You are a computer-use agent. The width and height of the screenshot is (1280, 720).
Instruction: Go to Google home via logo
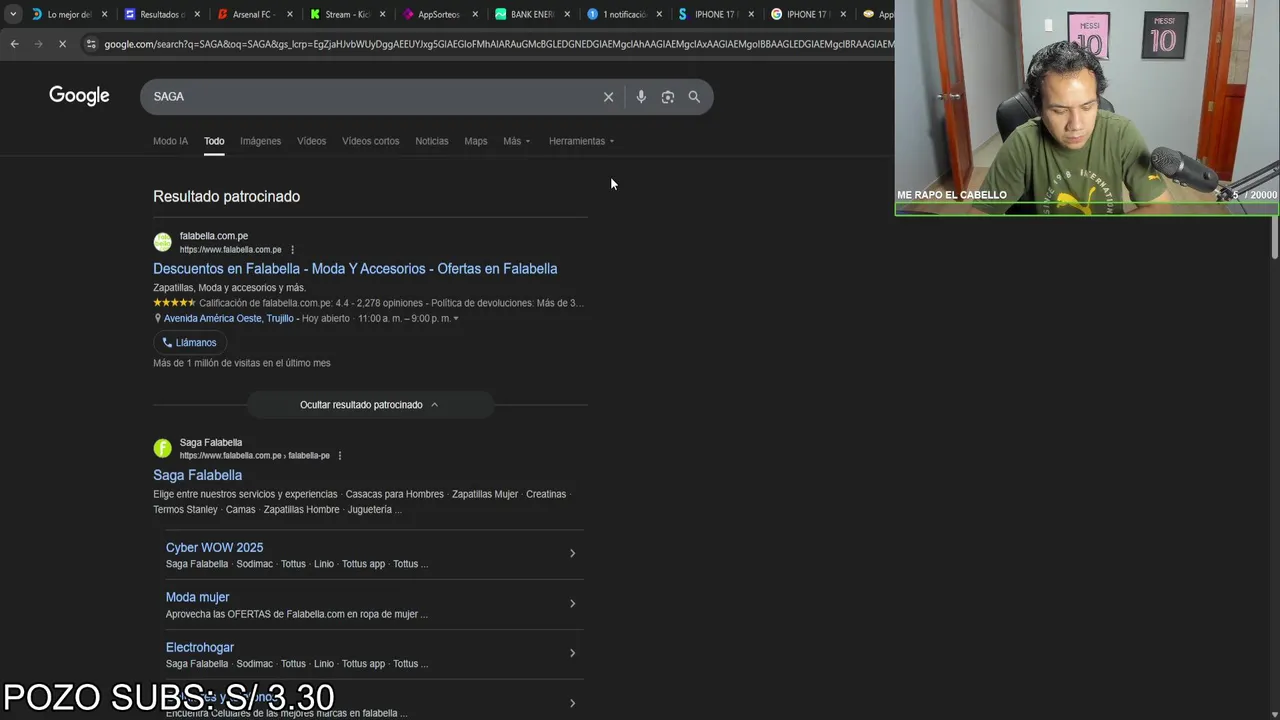79,96
